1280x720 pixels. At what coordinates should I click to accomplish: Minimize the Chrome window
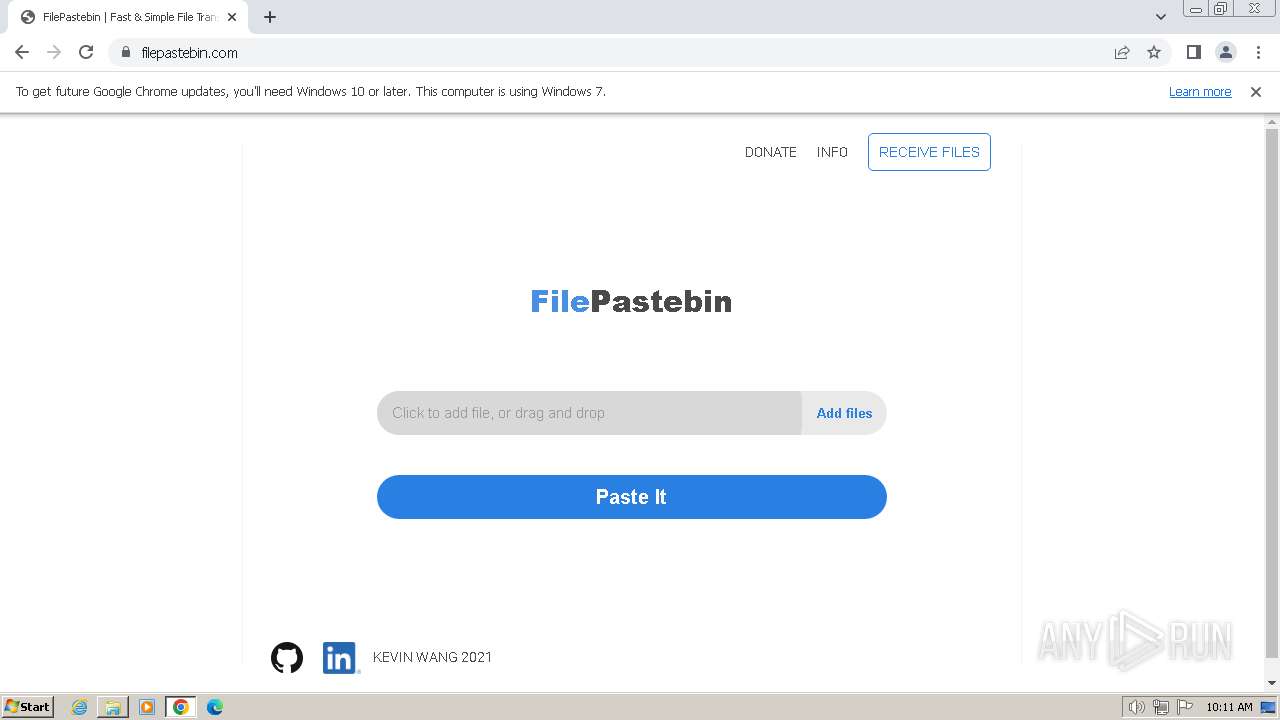1196,9
